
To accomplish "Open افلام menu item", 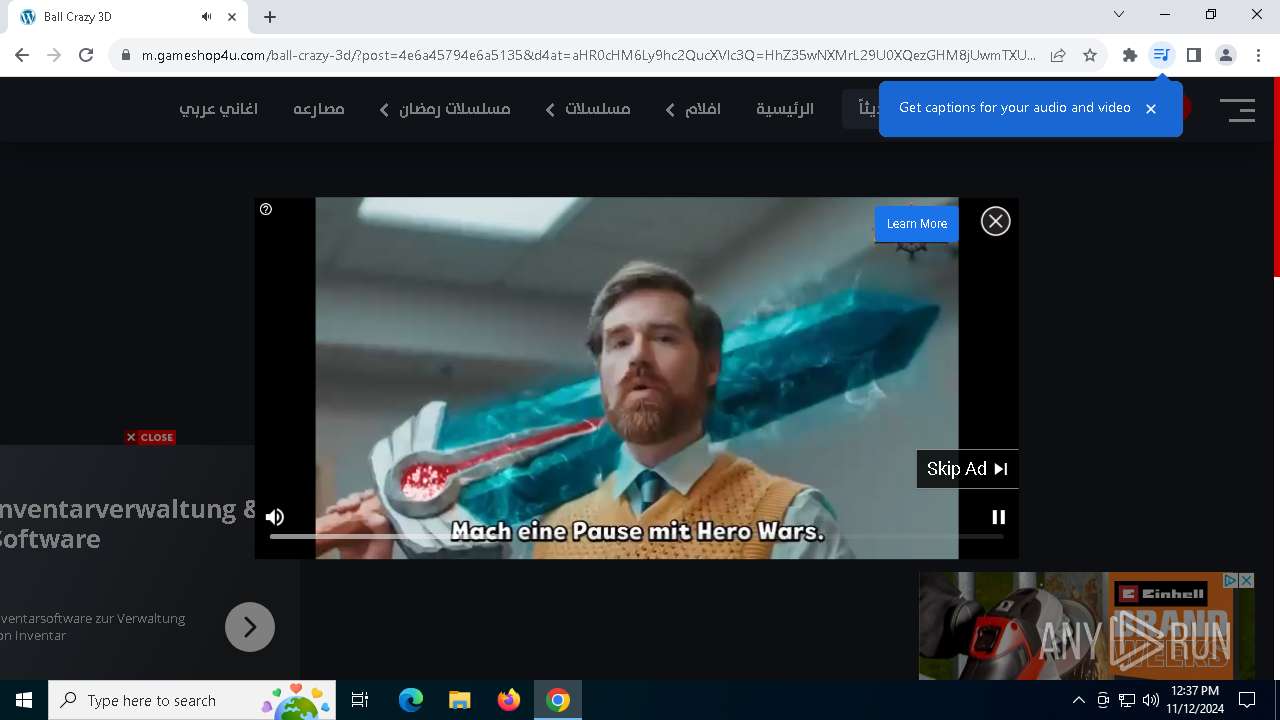I will 703,109.
